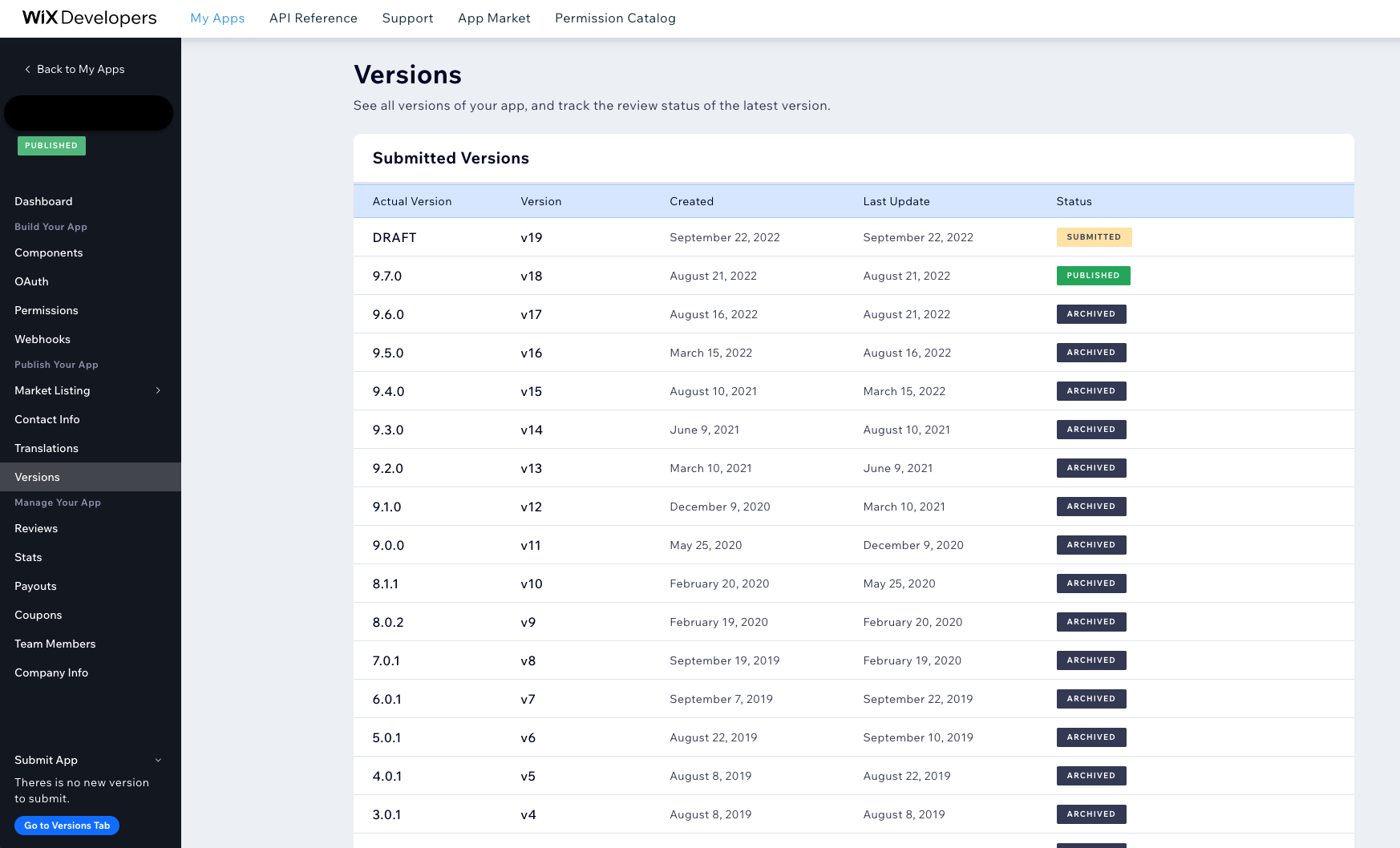
Task: Open Contact Info in the sidebar
Action: 47,419
